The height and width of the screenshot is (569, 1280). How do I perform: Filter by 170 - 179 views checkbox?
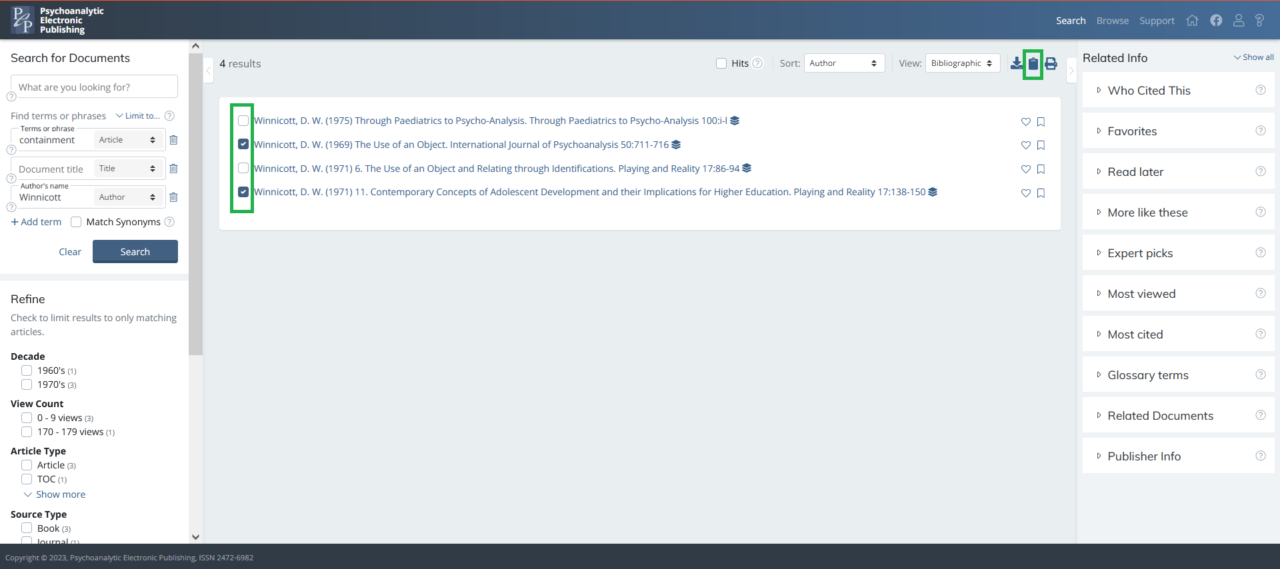(27, 432)
